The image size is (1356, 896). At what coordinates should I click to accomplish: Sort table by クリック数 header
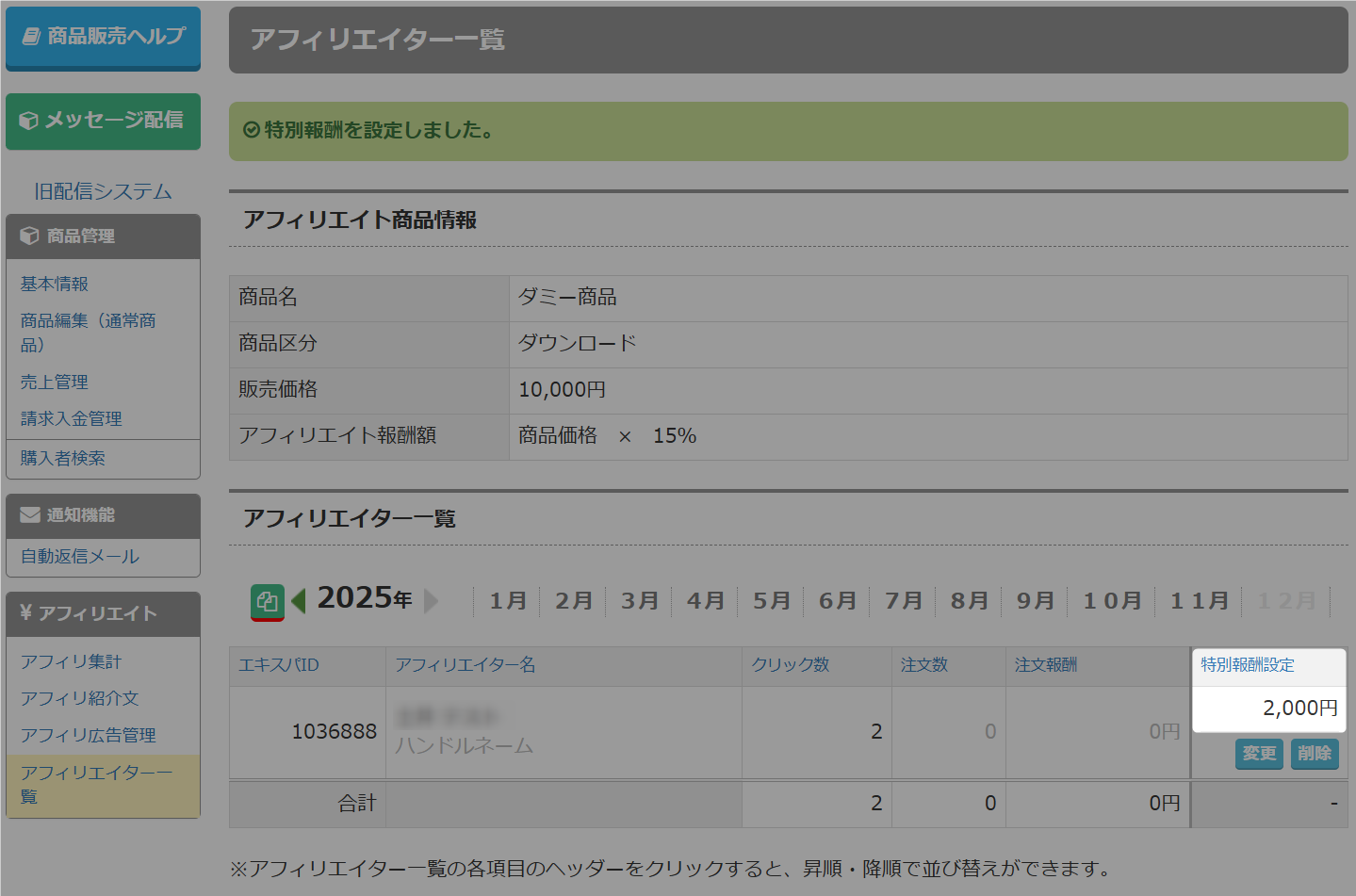(x=791, y=665)
